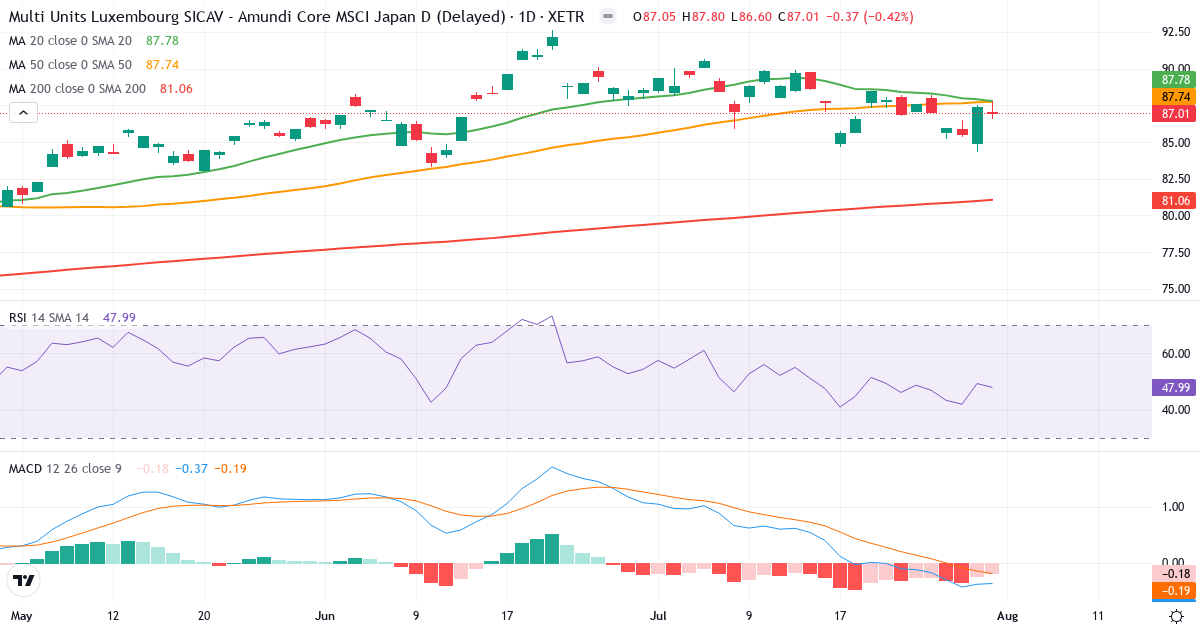Click the red 87.01 last price tag
Viewport: 1200px width, 630px height.
click(1176, 114)
